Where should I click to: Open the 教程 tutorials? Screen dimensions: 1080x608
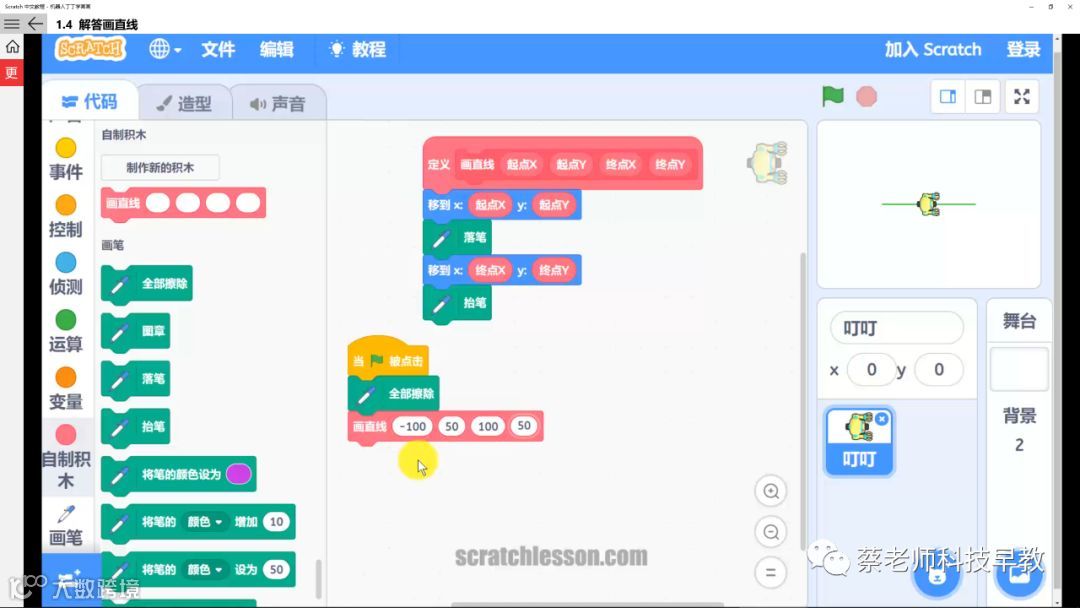[357, 49]
